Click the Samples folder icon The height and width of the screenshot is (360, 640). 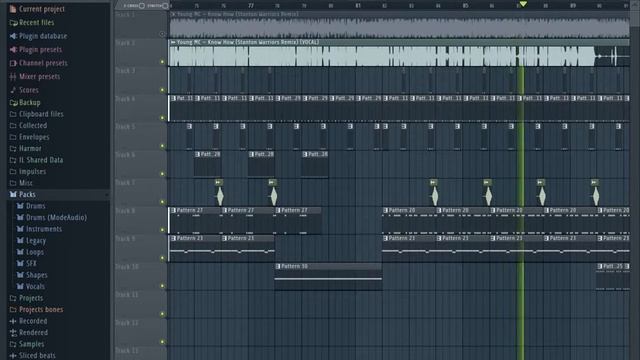[x=13, y=344]
